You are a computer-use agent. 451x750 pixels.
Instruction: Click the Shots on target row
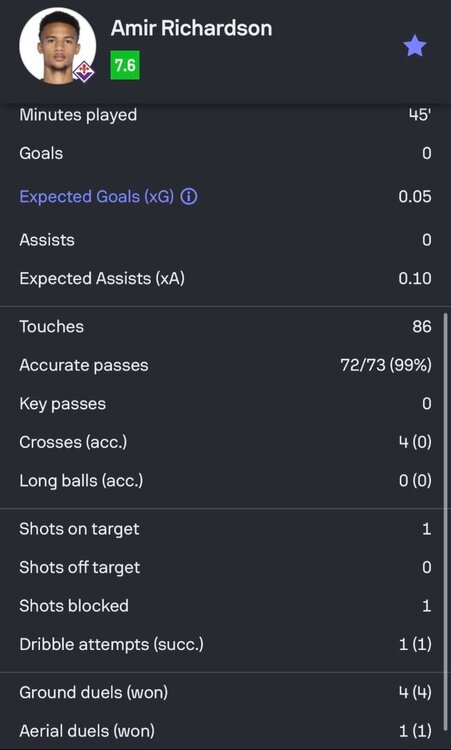[225, 529]
